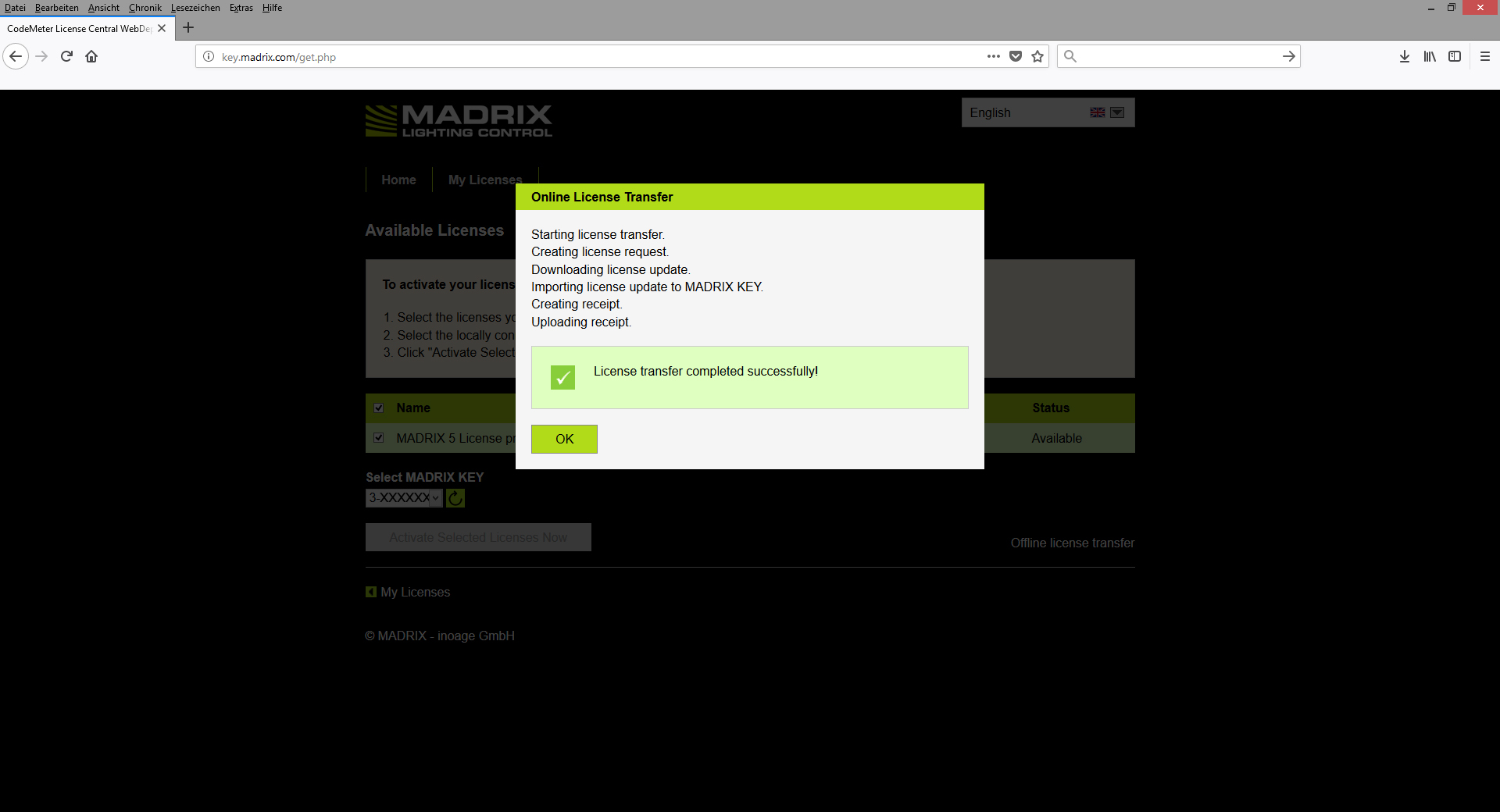Open the Ansicht menu
Screen dimensions: 1500x812
104,8
